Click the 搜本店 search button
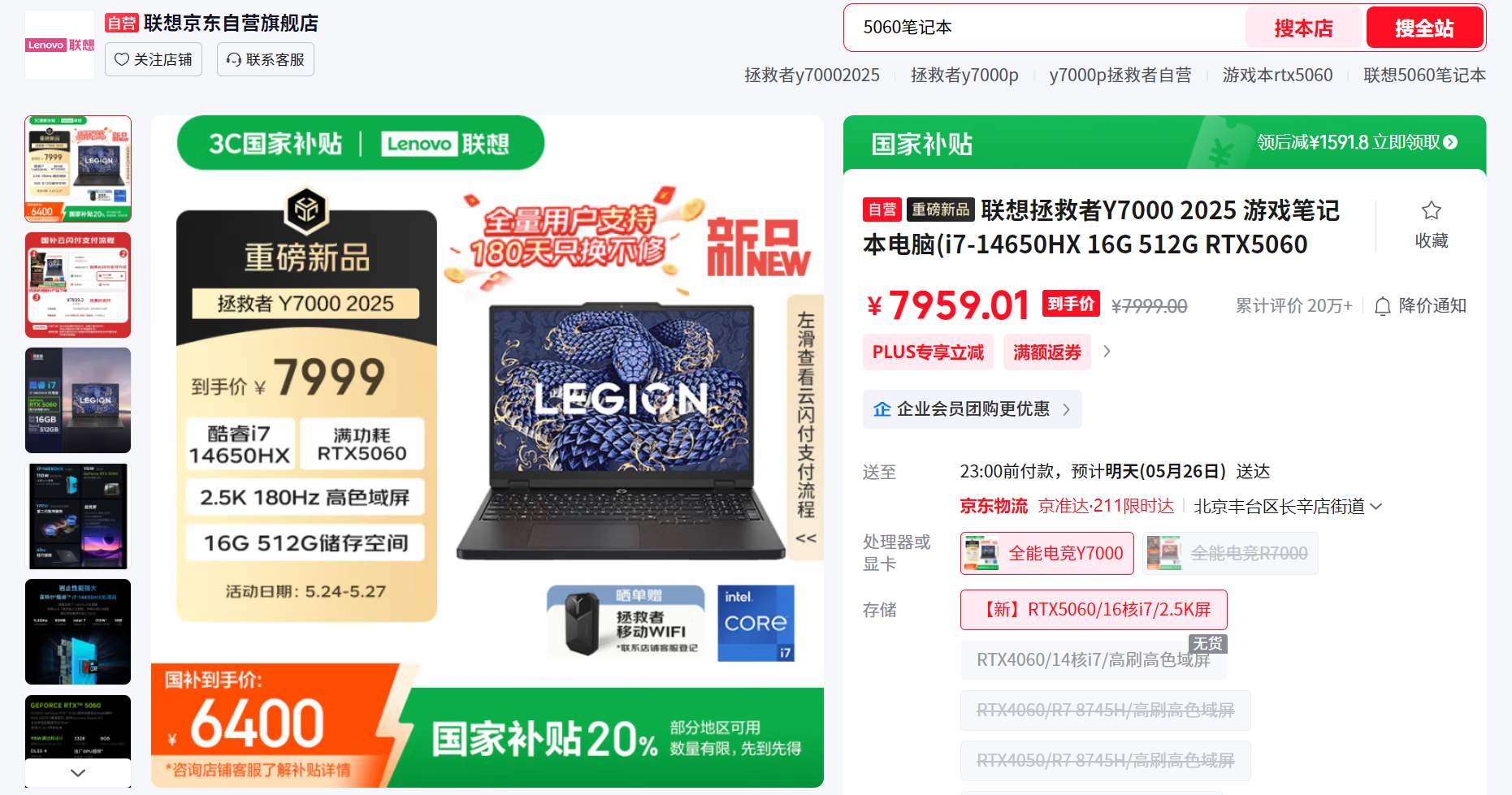 [1303, 28]
